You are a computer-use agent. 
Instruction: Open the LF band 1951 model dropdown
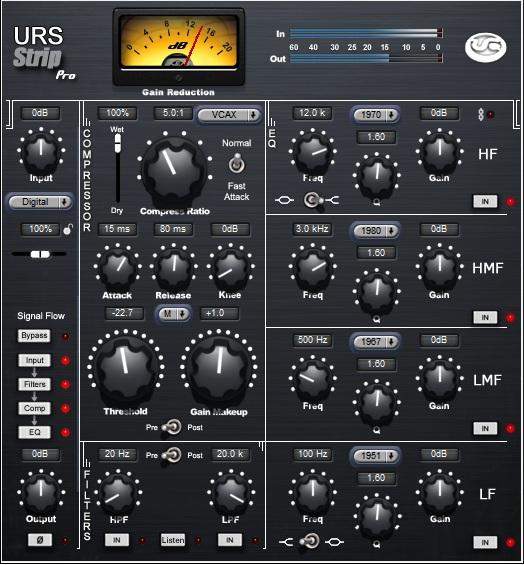[x=376, y=456]
